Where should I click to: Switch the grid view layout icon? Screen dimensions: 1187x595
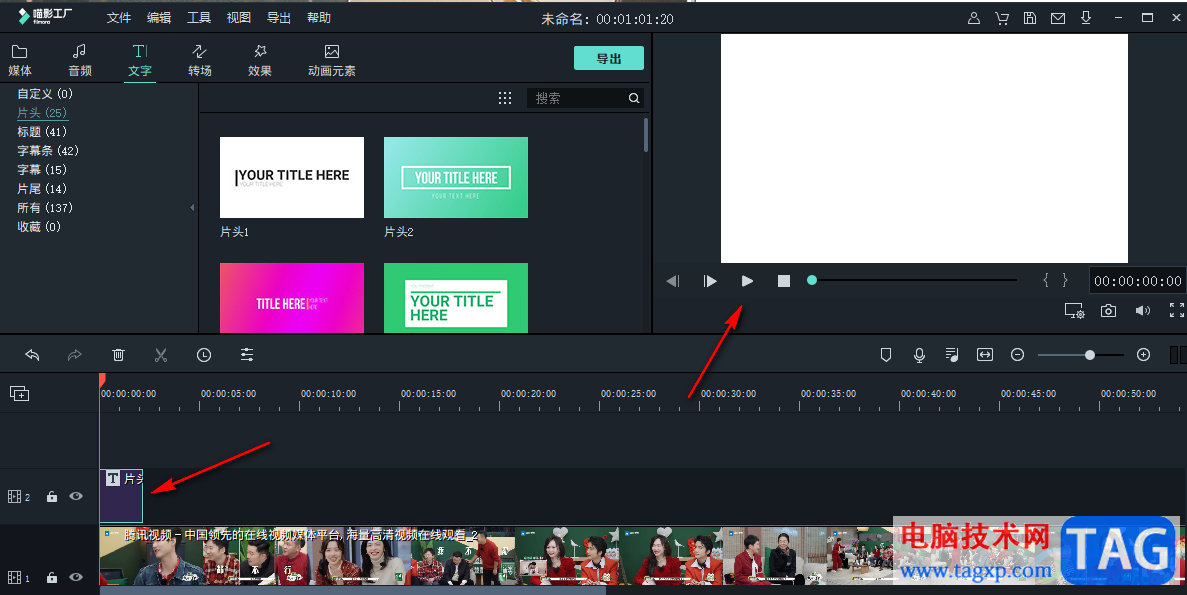tap(505, 98)
